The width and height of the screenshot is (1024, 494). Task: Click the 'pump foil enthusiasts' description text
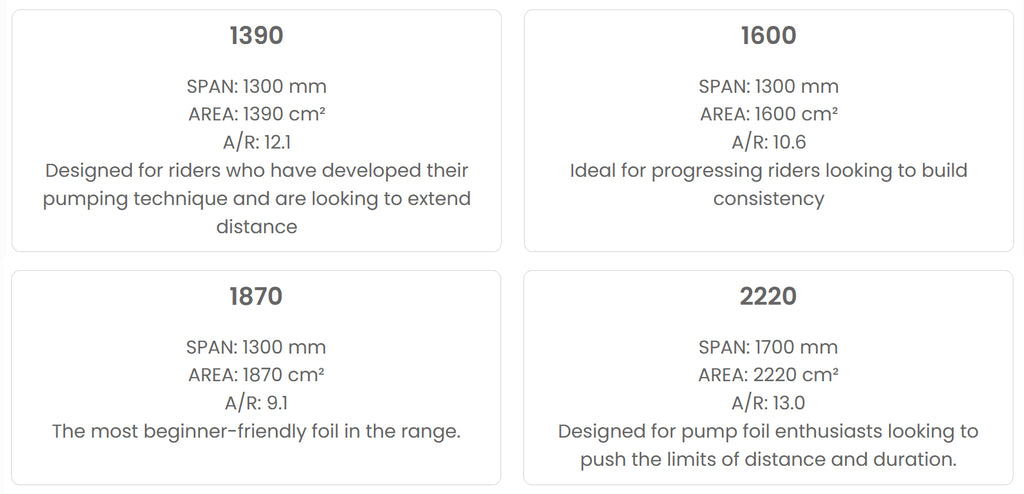[768, 445]
